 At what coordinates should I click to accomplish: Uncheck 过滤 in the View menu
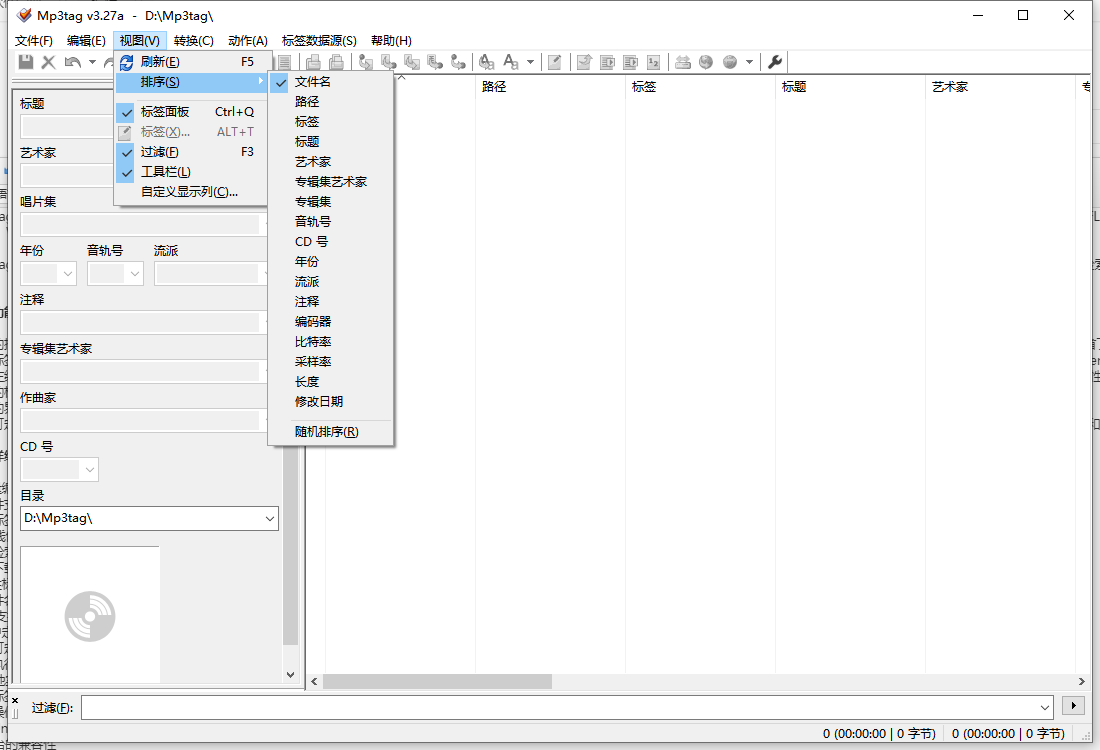pyautogui.click(x=191, y=152)
